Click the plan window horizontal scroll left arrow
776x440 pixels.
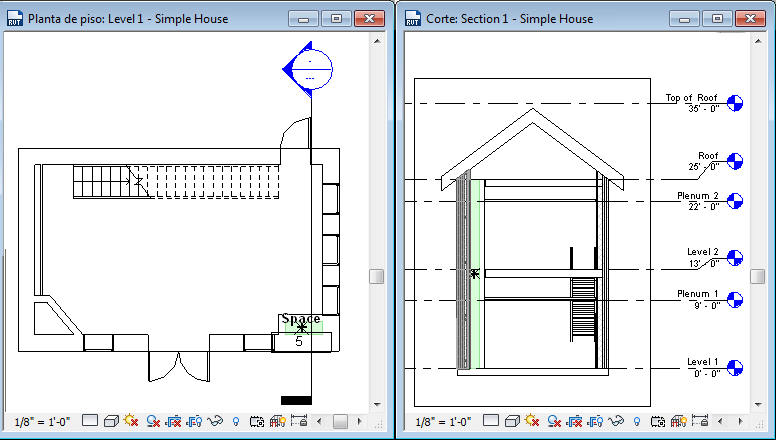319,422
